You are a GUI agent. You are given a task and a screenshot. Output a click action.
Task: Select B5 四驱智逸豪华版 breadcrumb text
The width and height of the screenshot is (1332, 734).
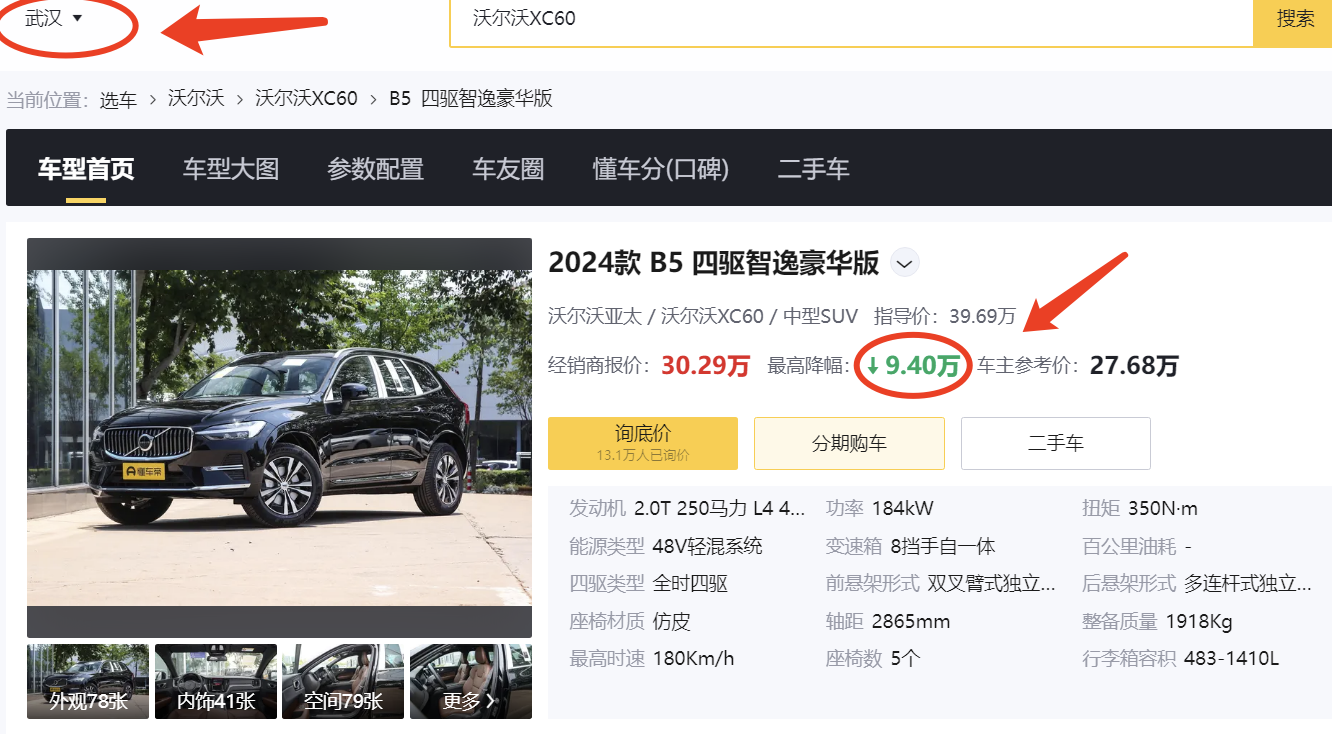pos(470,98)
